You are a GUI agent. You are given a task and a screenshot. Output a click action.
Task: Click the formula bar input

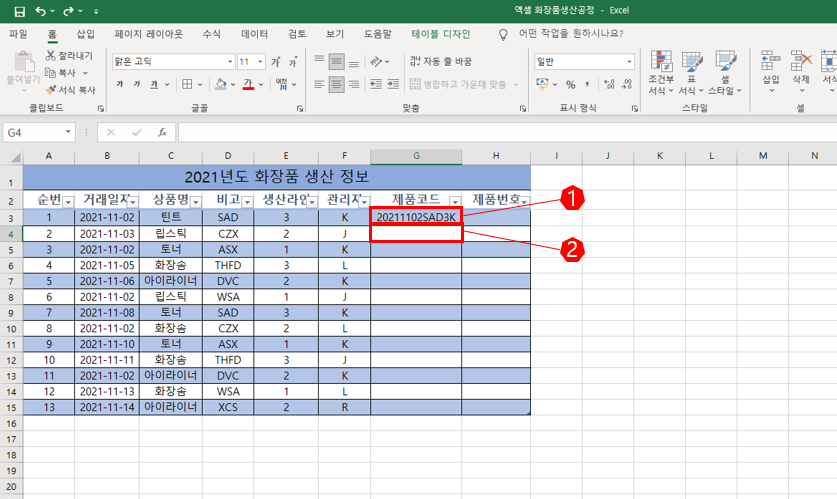click(x=507, y=132)
